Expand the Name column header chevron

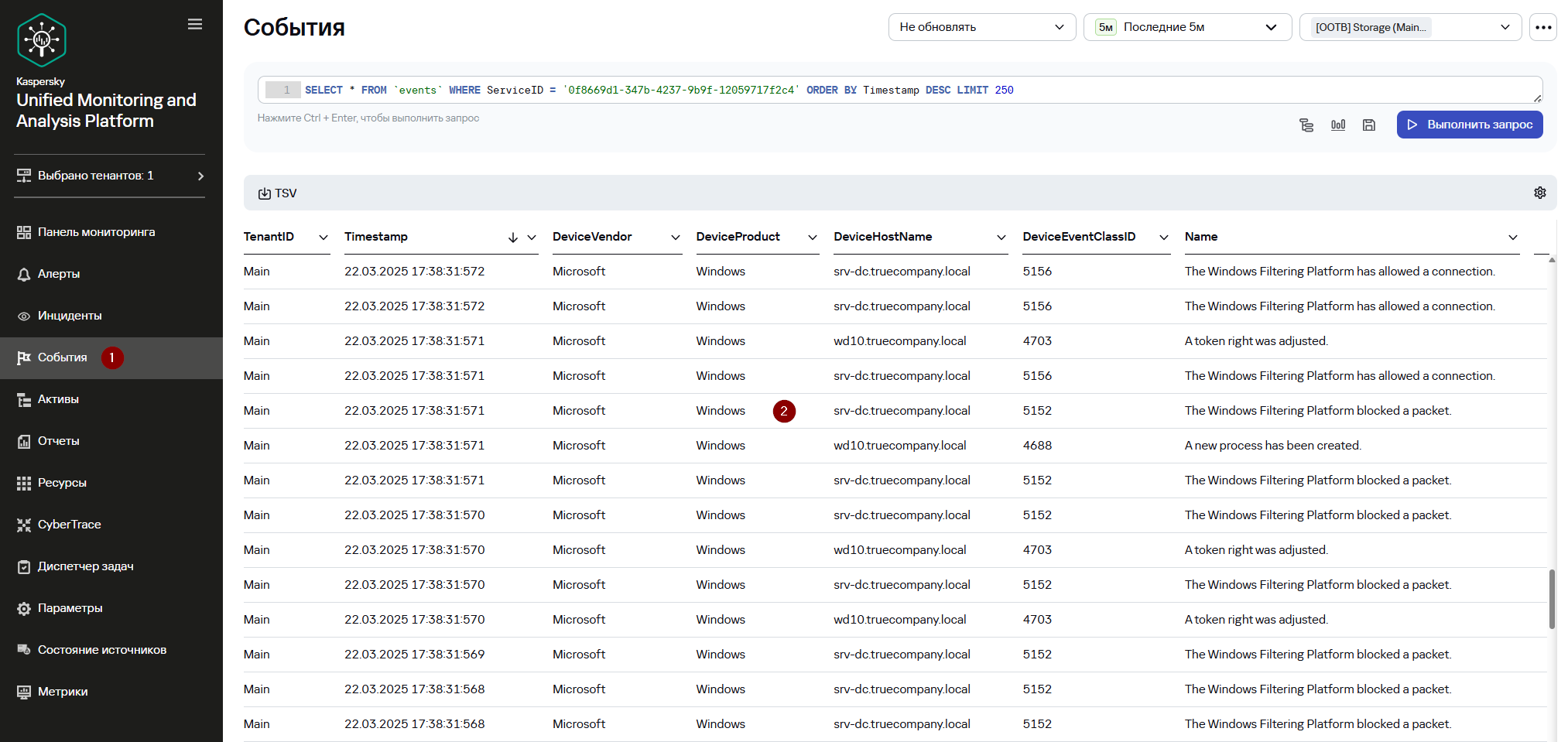pos(1512,238)
